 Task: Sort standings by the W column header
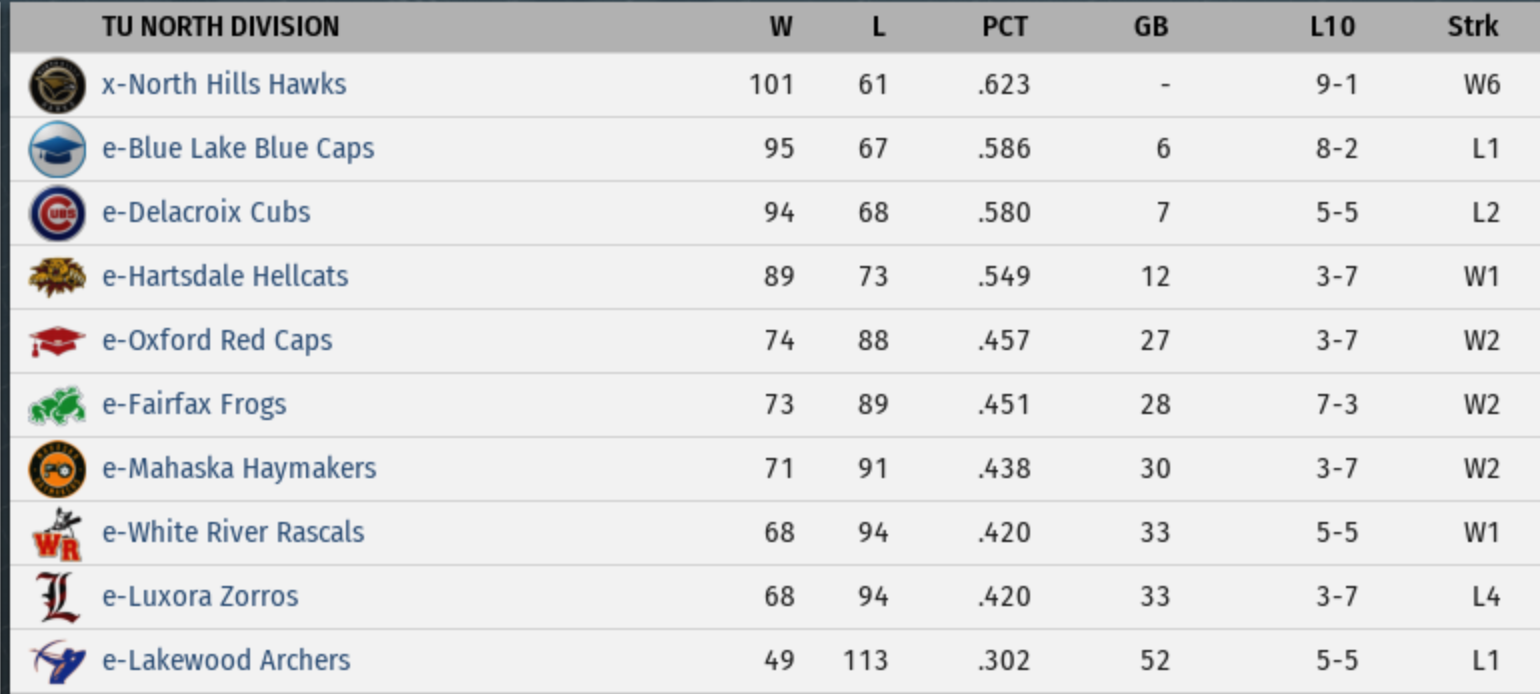click(780, 26)
